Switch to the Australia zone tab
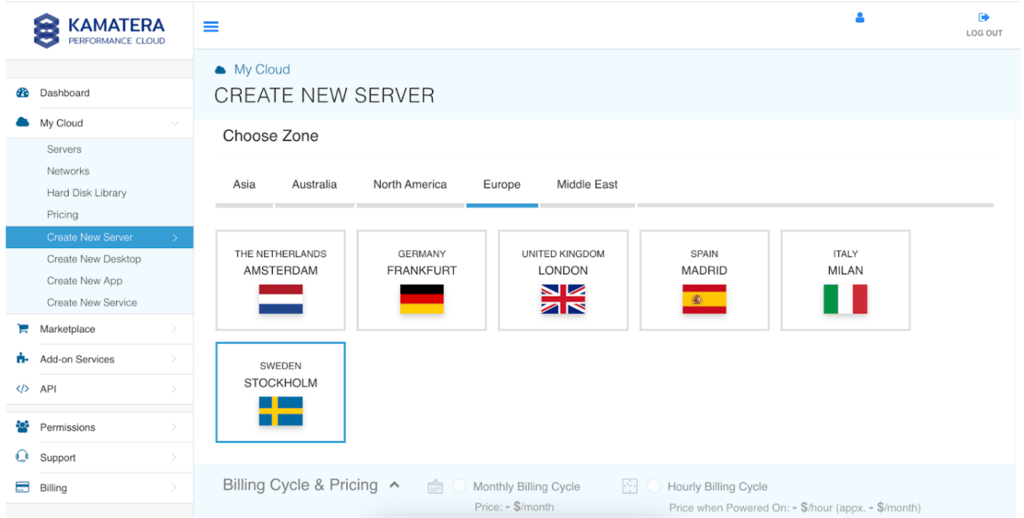The image size is (1024, 518). [314, 184]
